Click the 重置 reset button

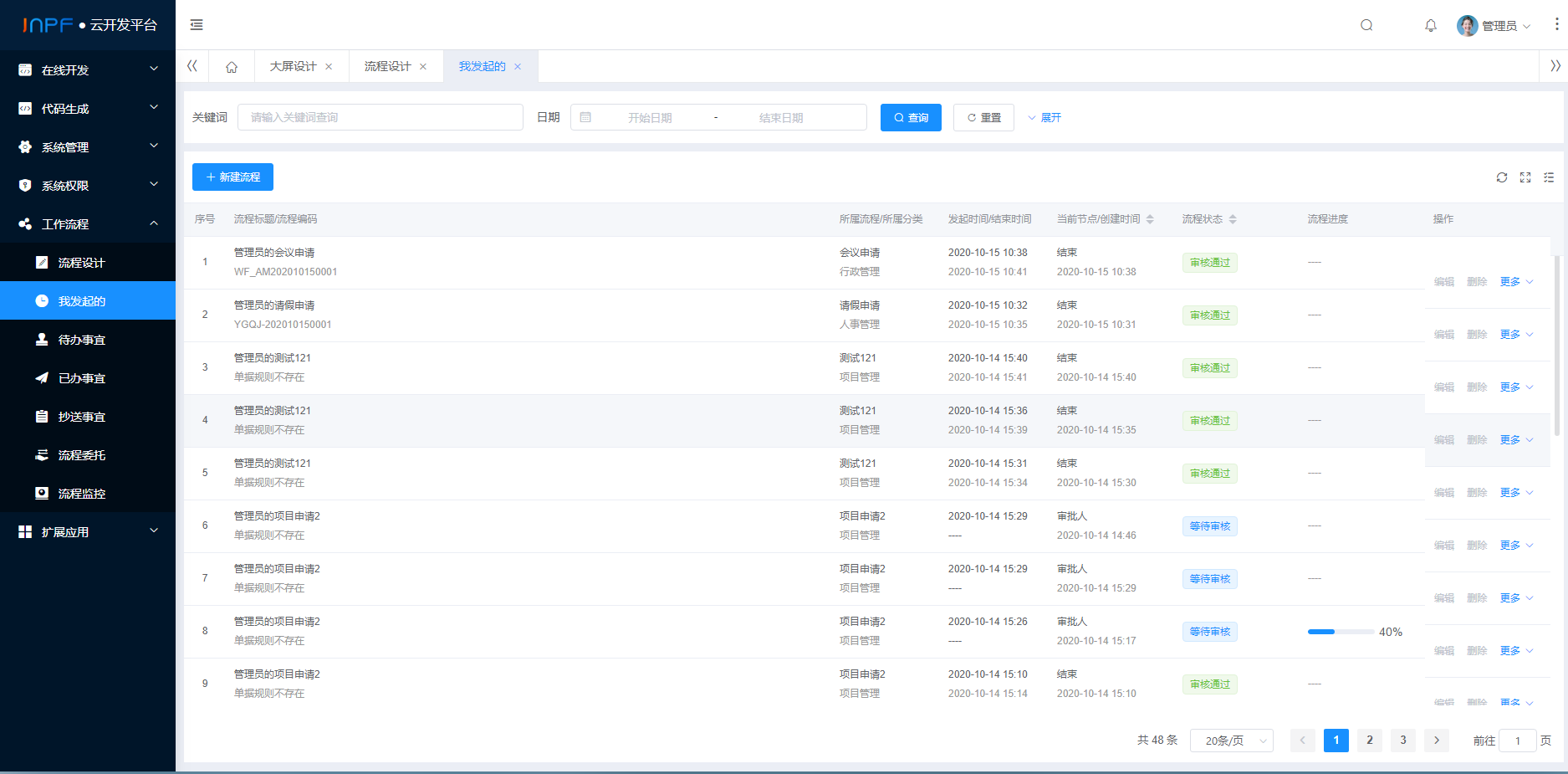983,117
